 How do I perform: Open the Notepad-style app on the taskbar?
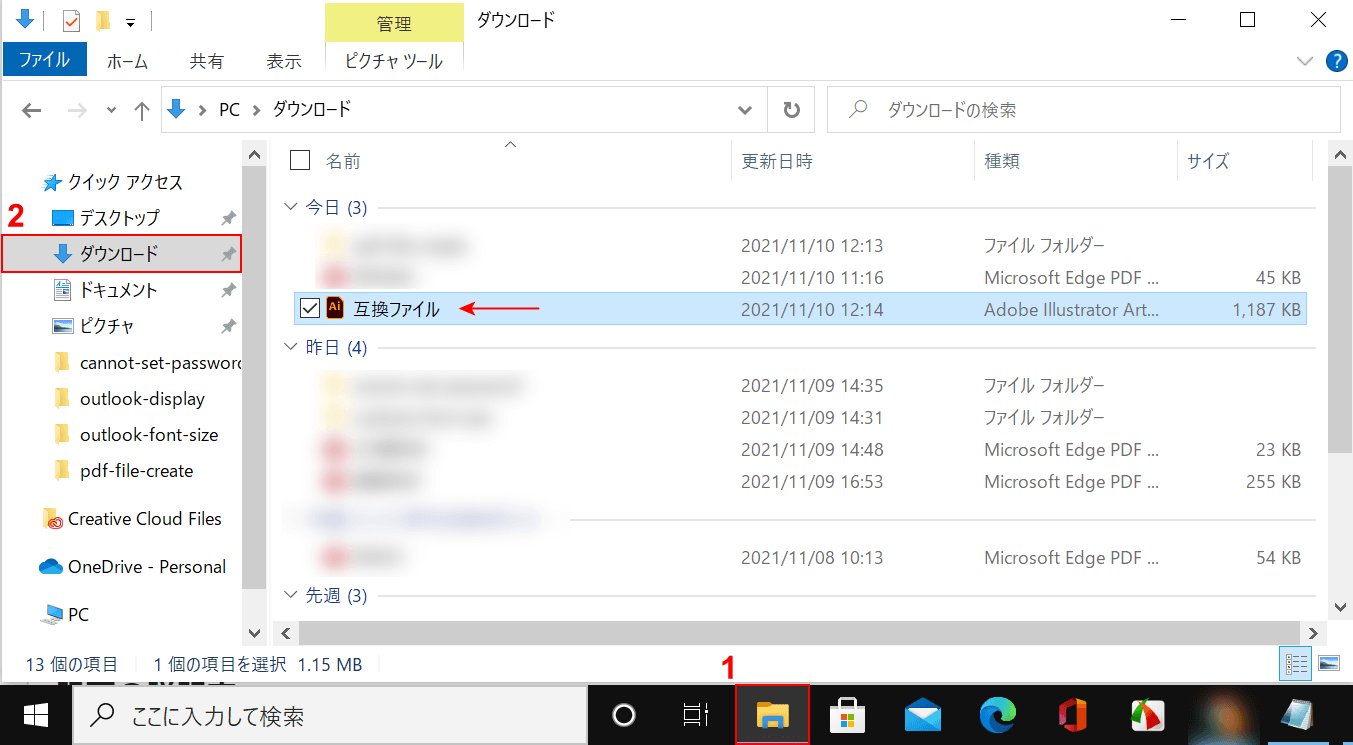[x=1299, y=715]
